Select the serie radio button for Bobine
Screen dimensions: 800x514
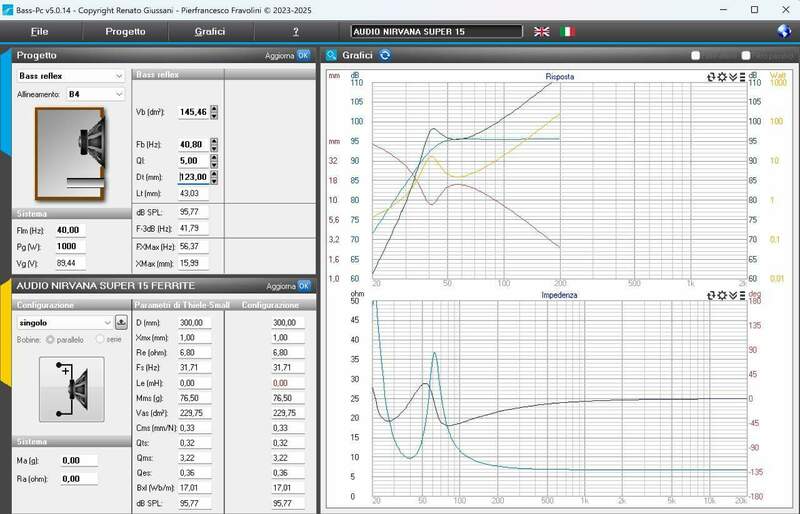tap(99, 339)
